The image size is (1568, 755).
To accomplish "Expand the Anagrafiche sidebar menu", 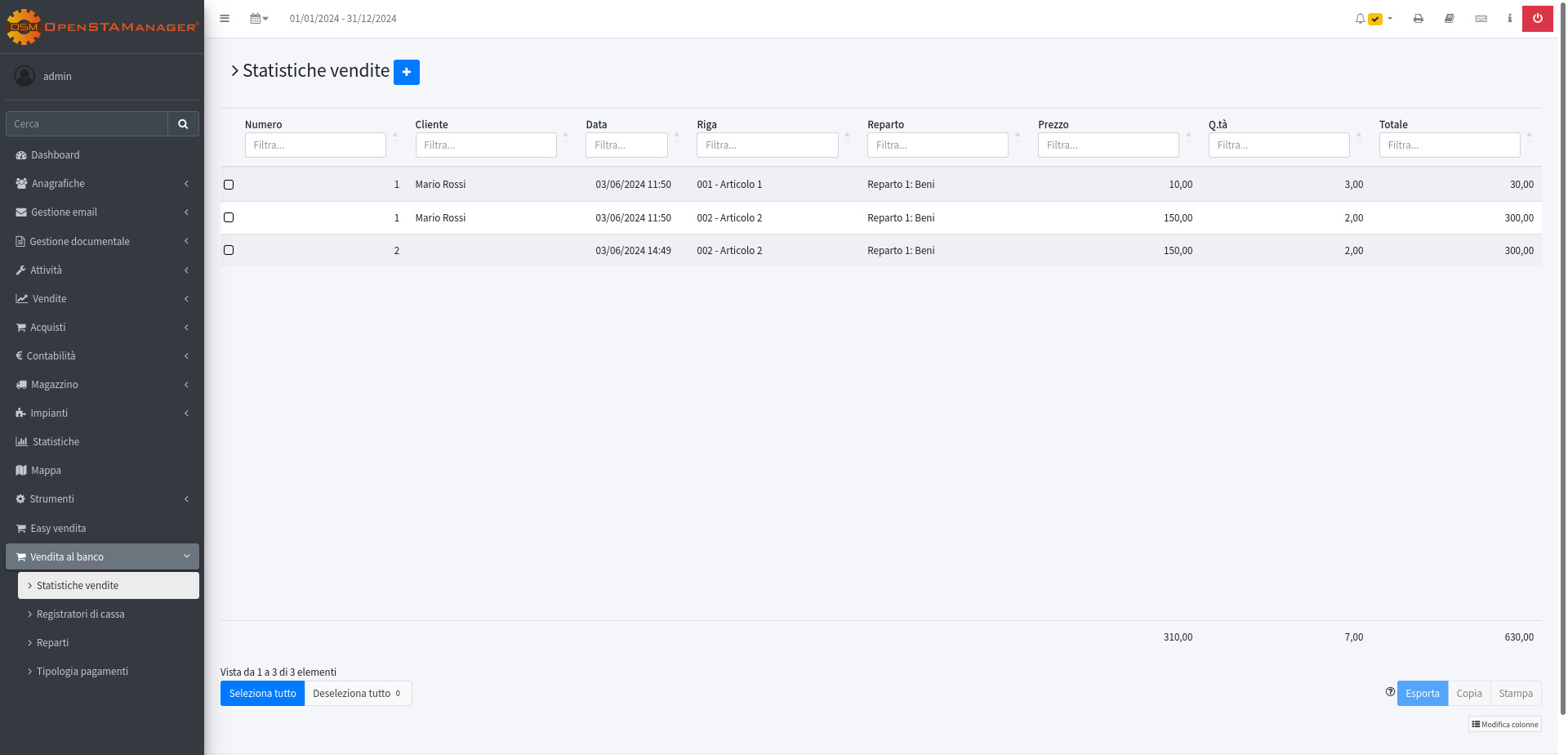I will (102, 184).
